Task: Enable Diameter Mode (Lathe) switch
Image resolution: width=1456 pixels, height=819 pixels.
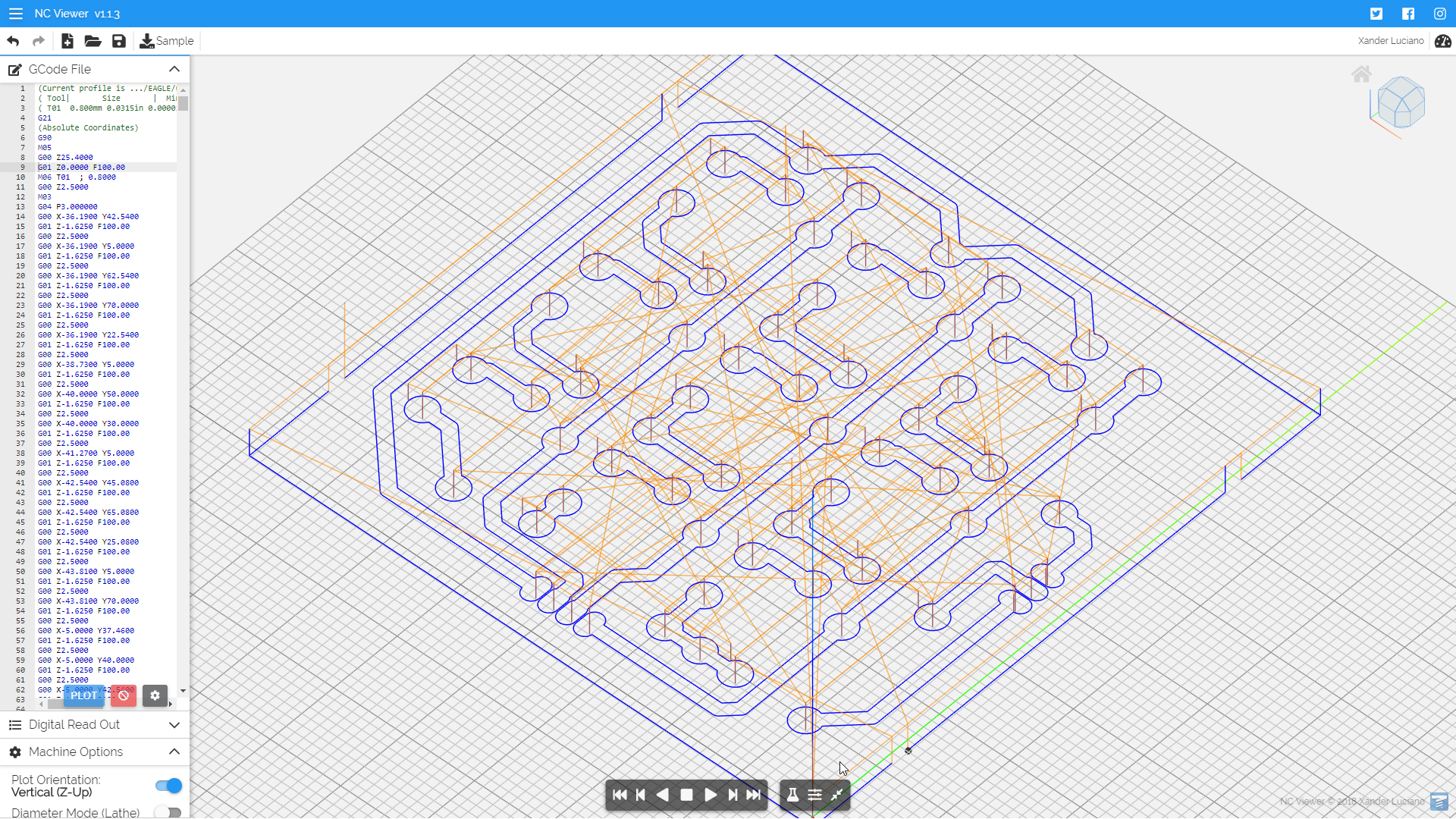Action: (168, 812)
